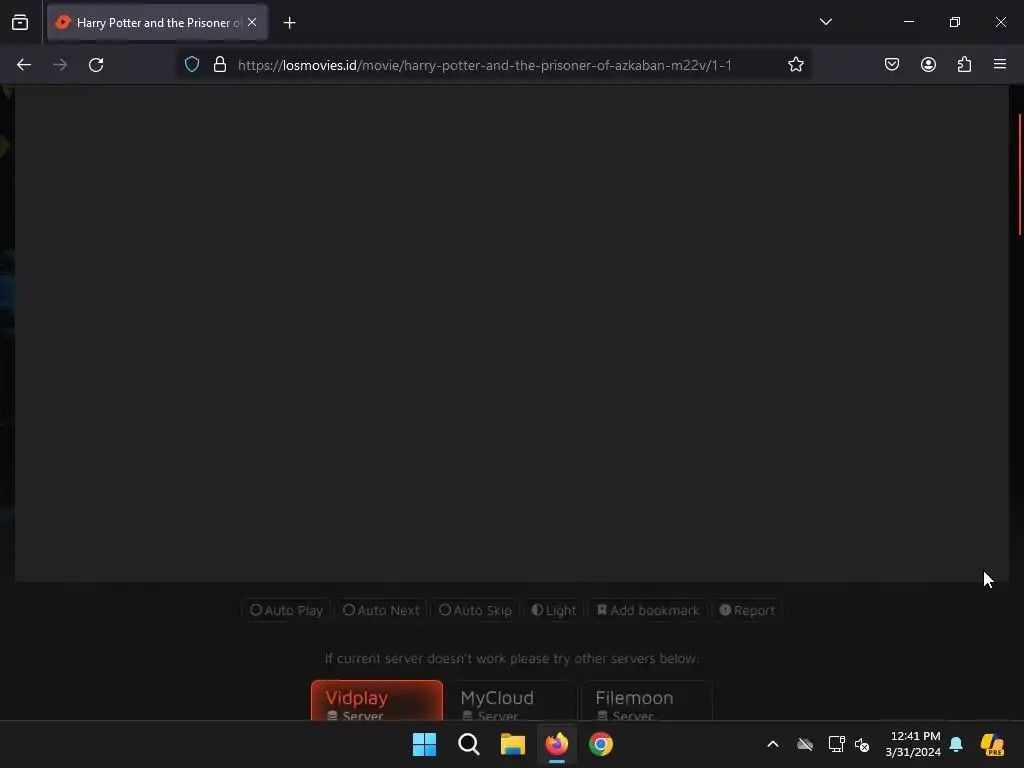This screenshot has width=1024, height=768.
Task: Toggle Auto Skip option
Action: (x=475, y=610)
